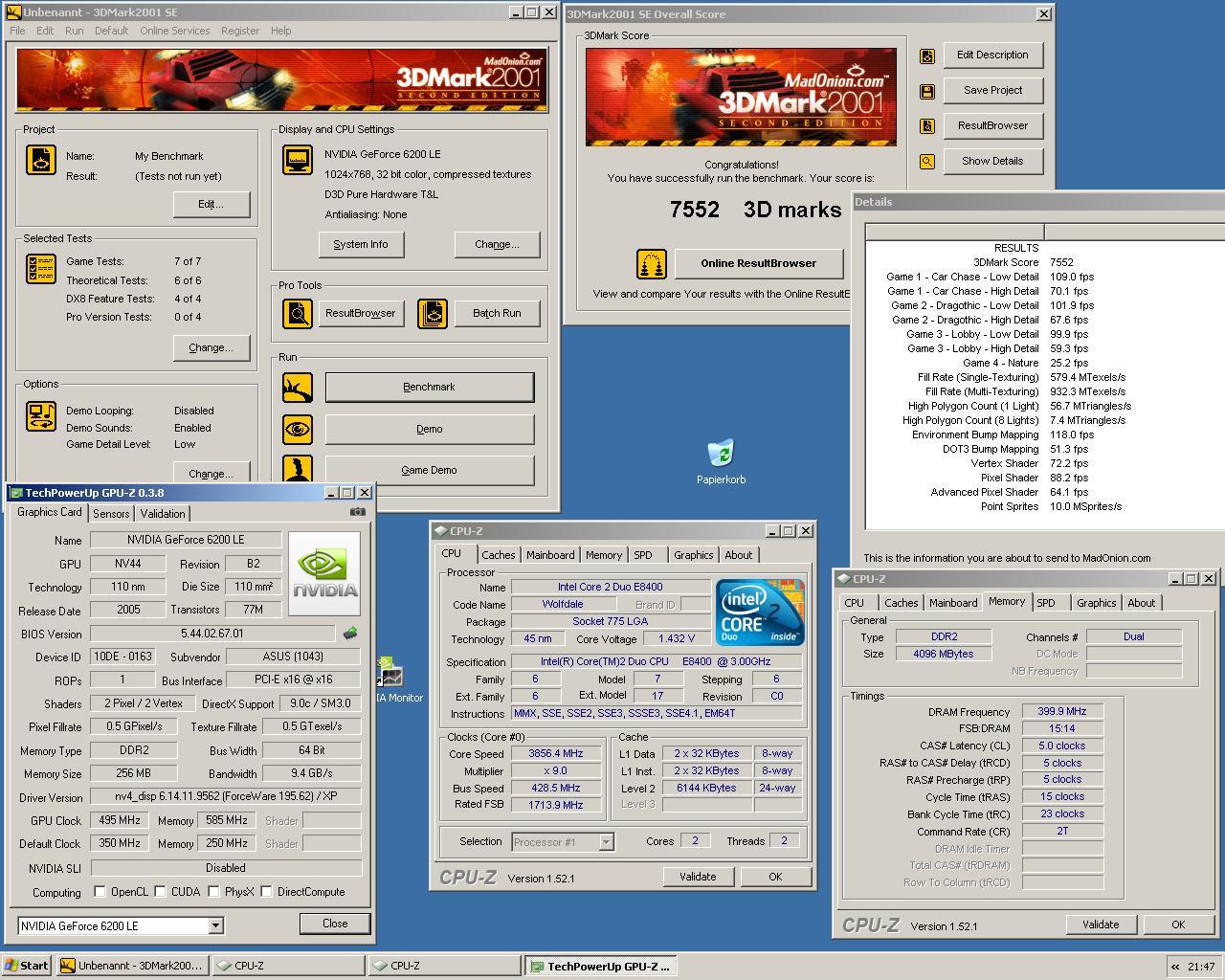
Task: Open the GeForce 6200 LE card dropdown
Action: tap(215, 925)
